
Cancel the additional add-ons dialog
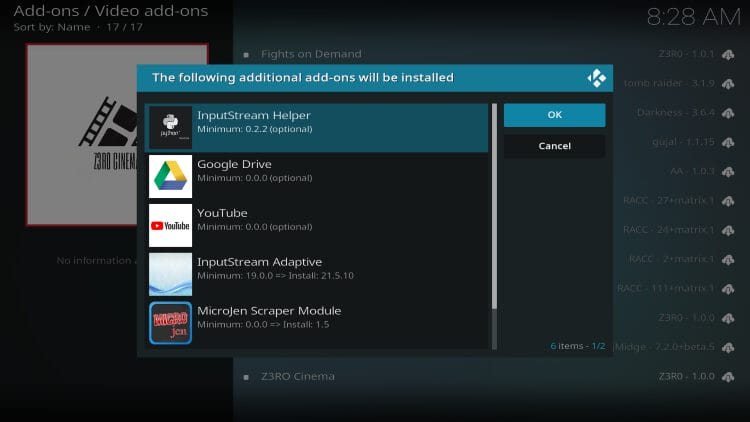click(x=554, y=146)
